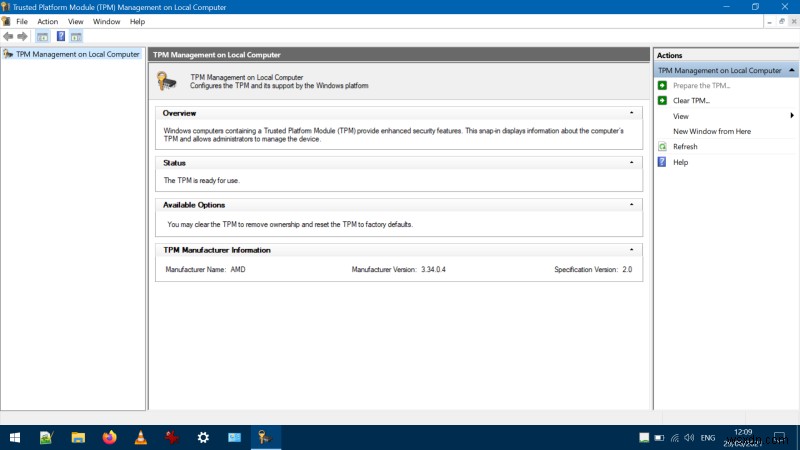Collapse the Status section
The height and width of the screenshot is (450, 800).
click(632, 163)
